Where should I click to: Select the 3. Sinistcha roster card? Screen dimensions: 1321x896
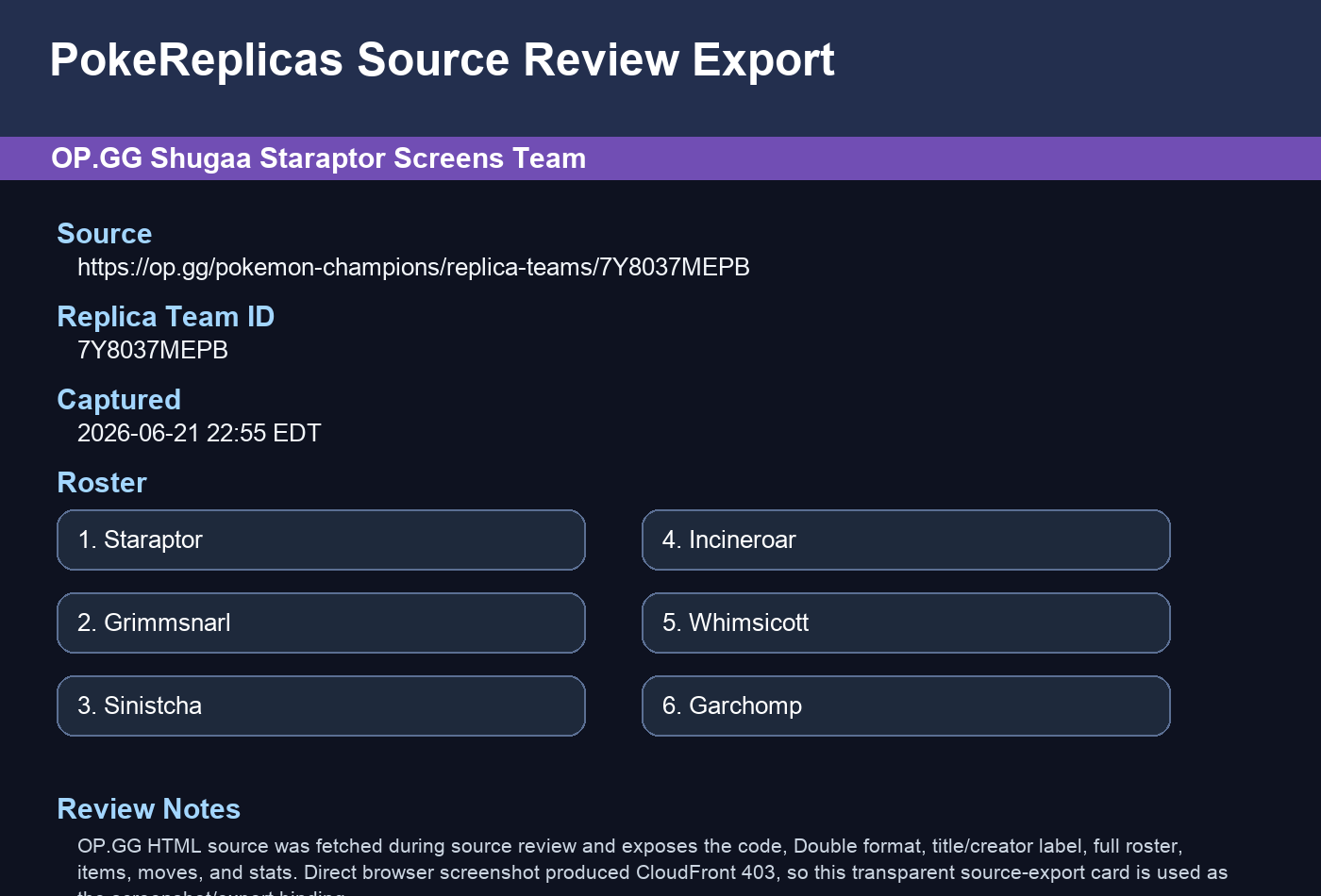point(321,705)
